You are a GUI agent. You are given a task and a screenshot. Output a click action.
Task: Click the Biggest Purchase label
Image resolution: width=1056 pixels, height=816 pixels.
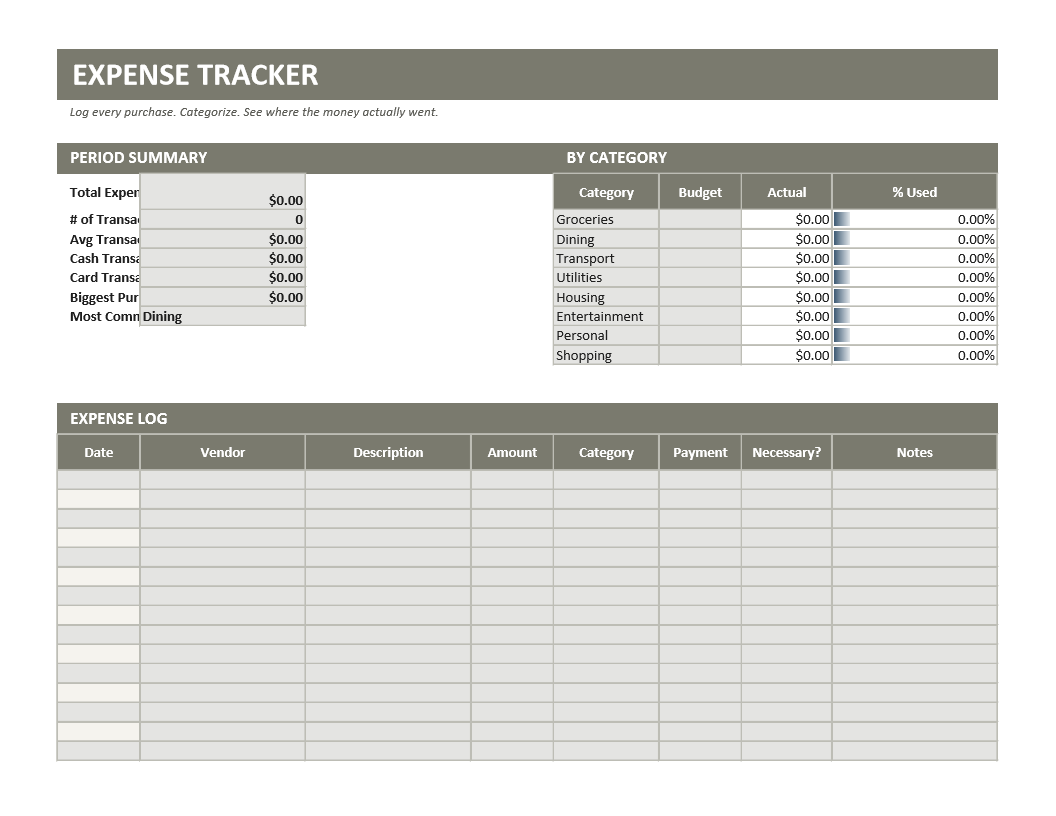tap(104, 298)
